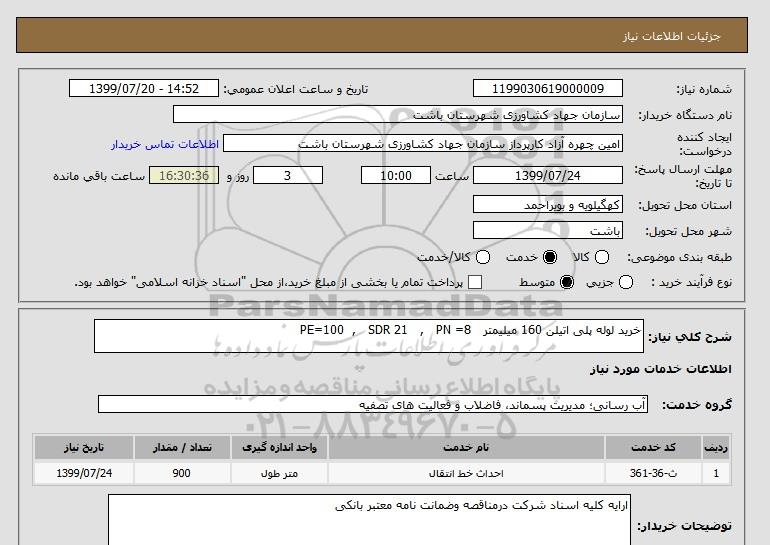Click the 10:00 response time field
770x545 pixels.
pos(397,176)
